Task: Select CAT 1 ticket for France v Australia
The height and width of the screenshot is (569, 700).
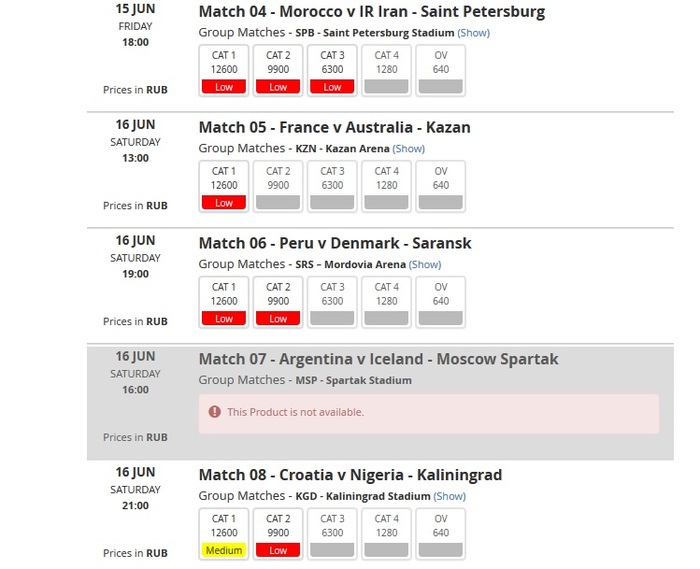Action: pos(224,187)
